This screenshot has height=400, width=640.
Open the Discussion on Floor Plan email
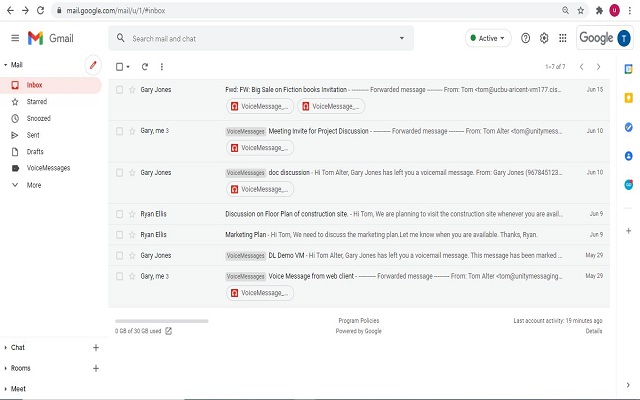coord(359,214)
